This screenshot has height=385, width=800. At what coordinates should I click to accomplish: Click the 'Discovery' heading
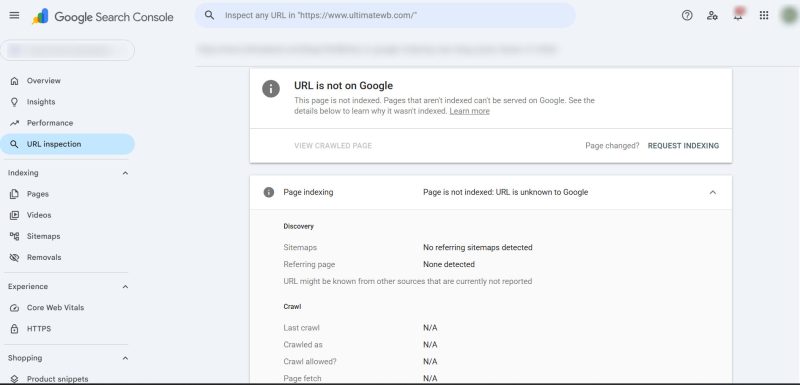[298, 226]
